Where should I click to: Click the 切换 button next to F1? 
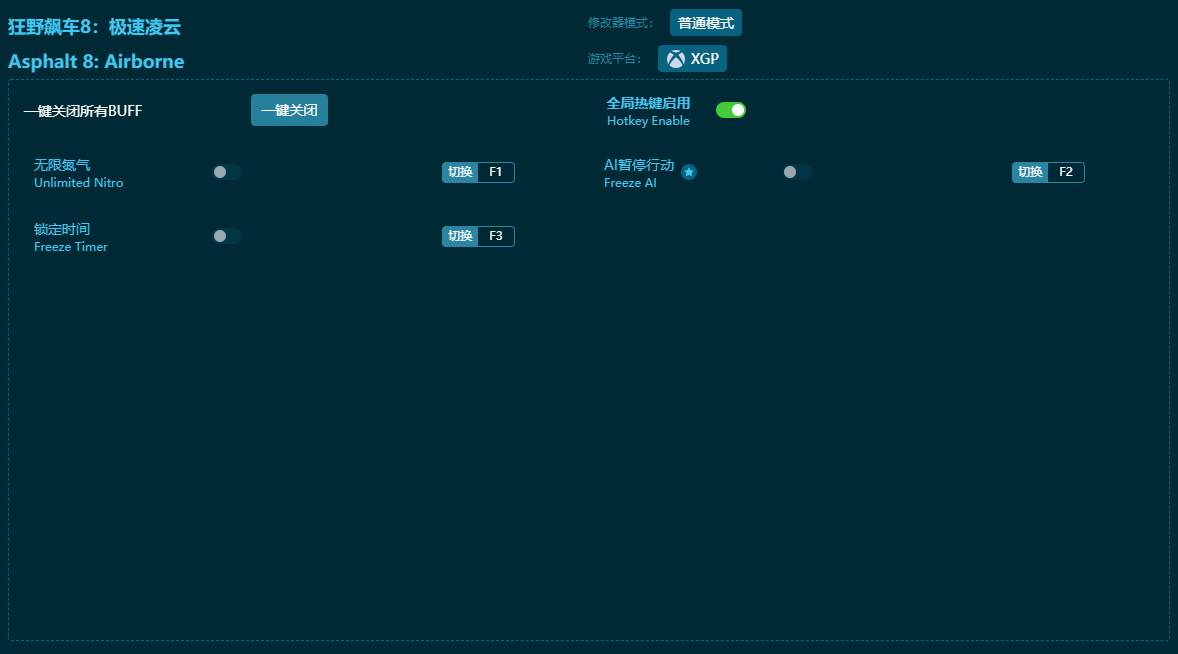pos(460,172)
